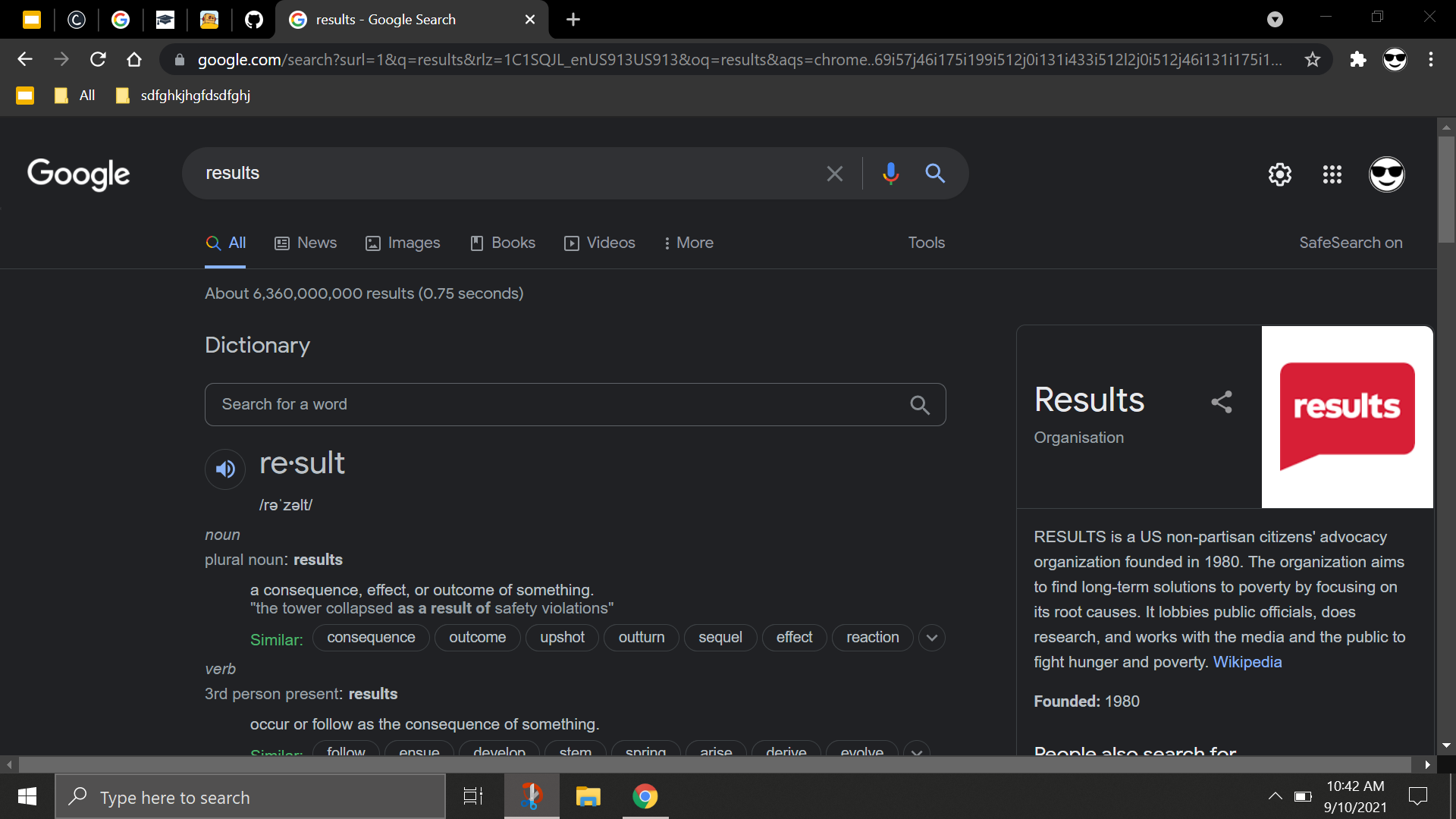
Task: Open the Snipping tool taskbar icon
Action: (532, 796)
